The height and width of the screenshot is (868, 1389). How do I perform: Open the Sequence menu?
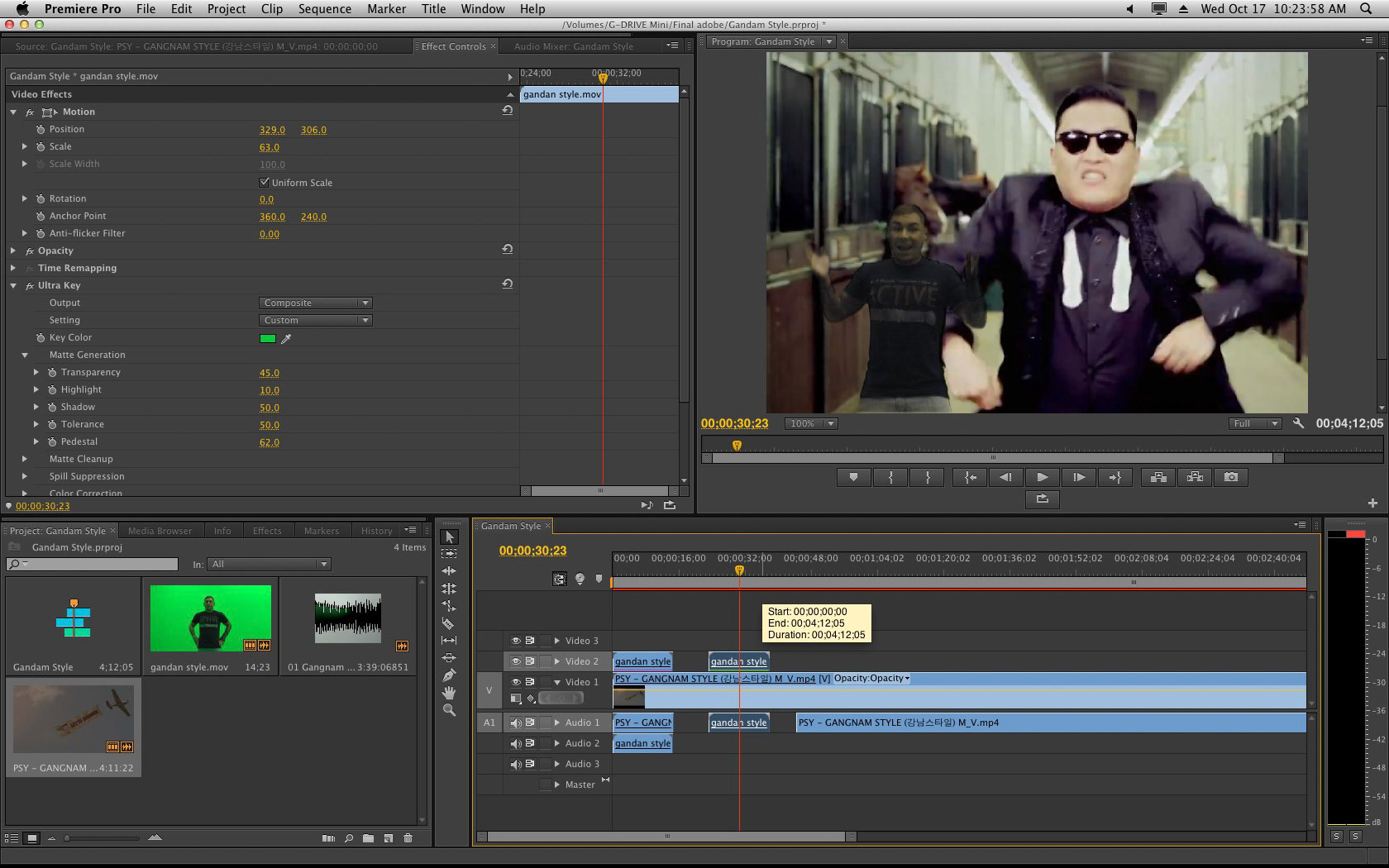(x=324, y=9)
